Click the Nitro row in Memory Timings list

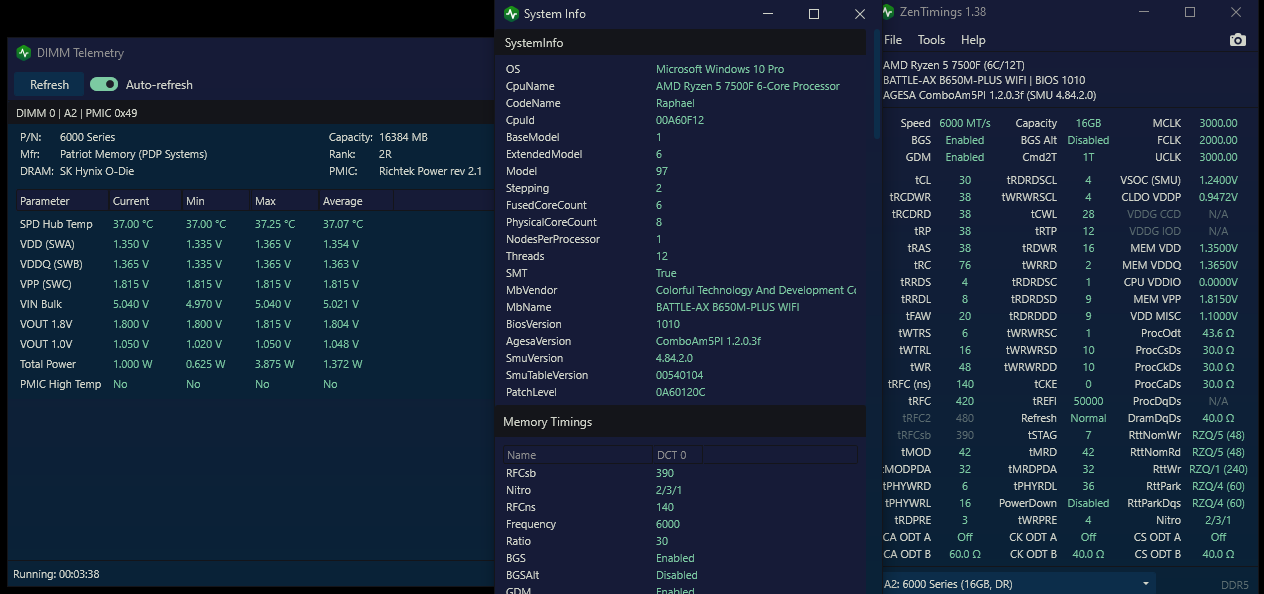coord(680,490)
